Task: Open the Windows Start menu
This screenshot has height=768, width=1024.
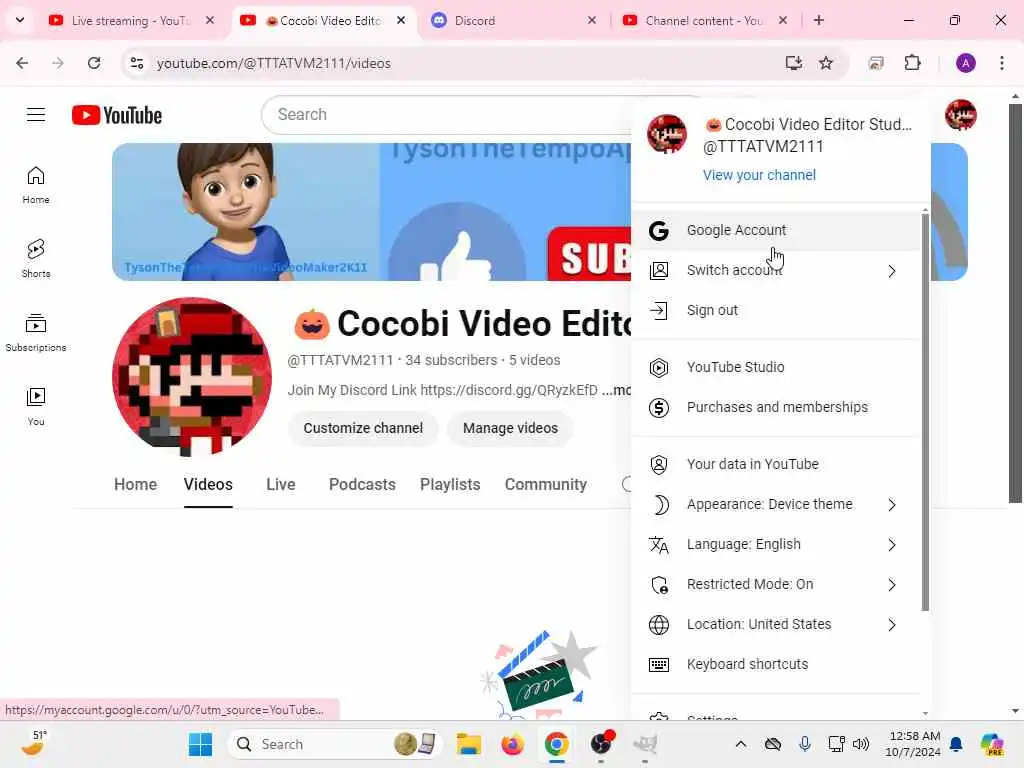Action: pos(200,744)
